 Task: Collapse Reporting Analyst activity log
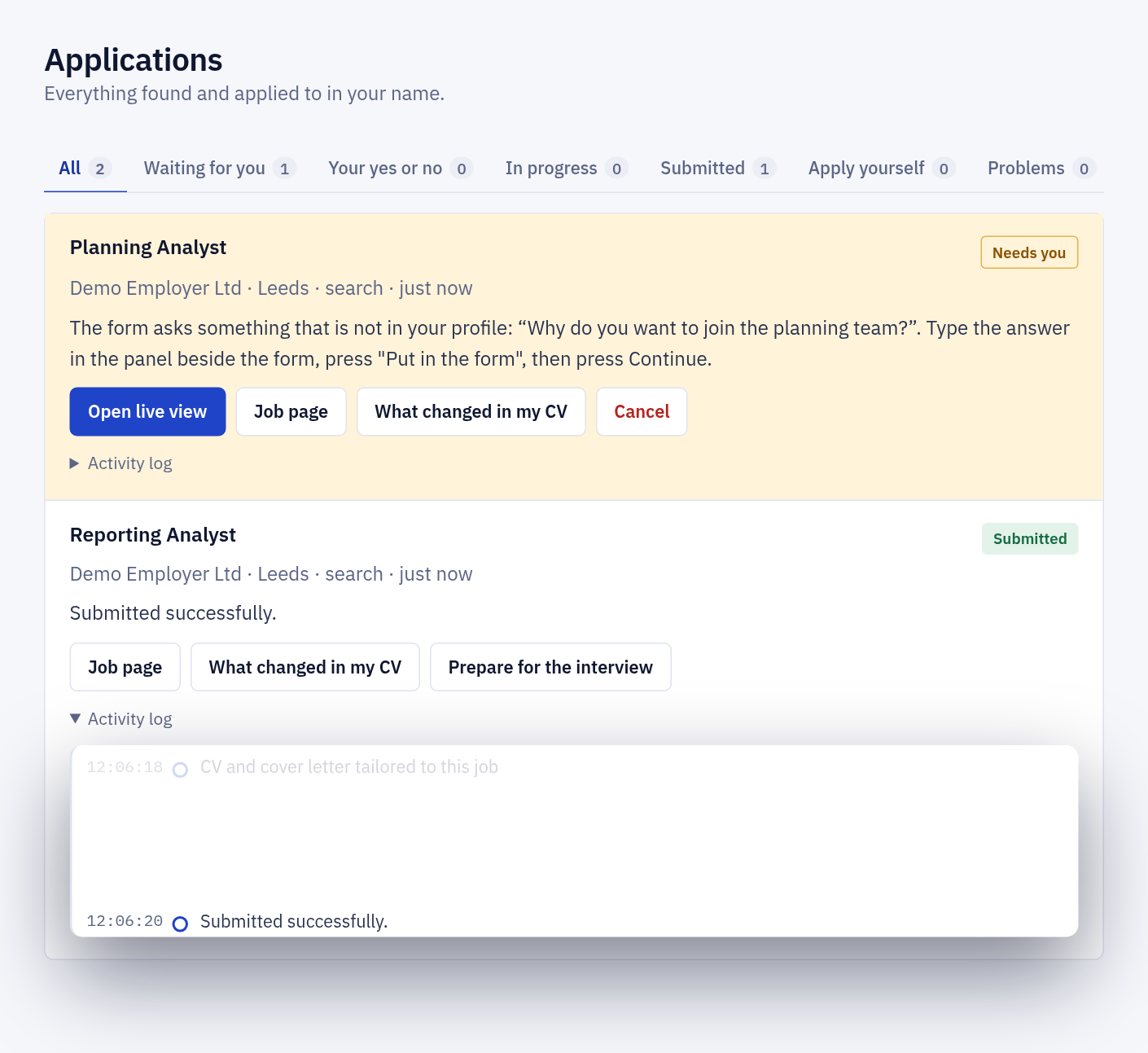121,719
